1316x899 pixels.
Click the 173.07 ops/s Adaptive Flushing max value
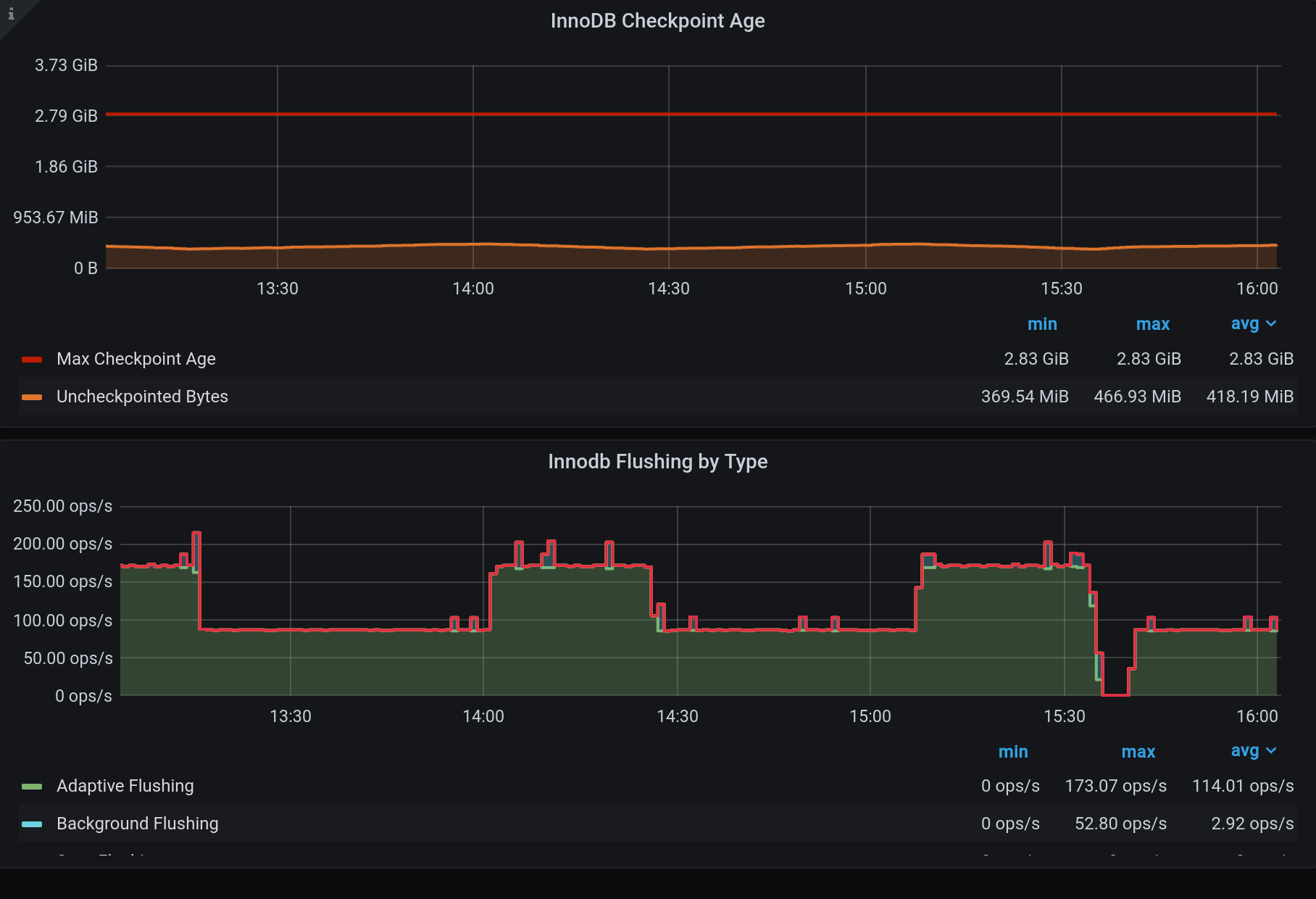1115,786
